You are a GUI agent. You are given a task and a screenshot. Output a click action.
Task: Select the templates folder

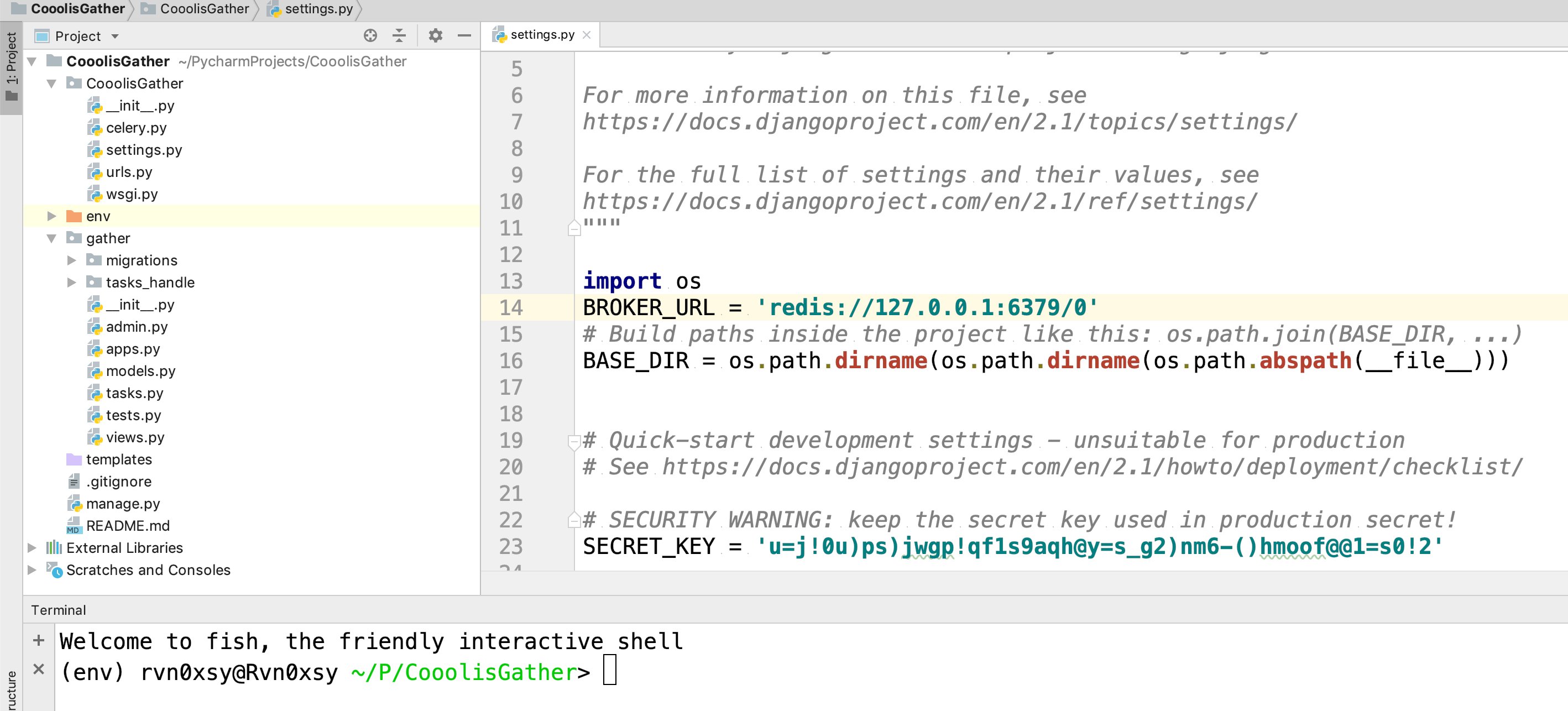pos(119,459)
